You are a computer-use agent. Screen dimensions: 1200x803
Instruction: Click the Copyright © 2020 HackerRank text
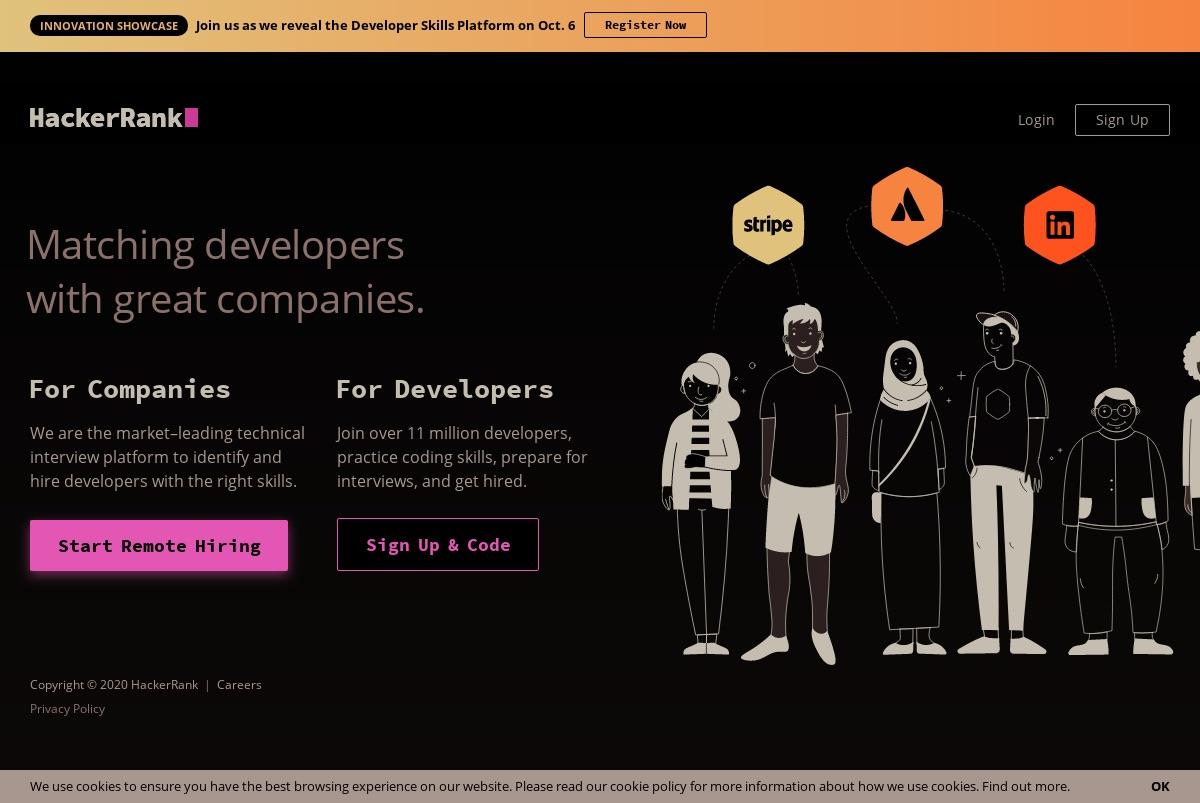click(x=114, y=685)
